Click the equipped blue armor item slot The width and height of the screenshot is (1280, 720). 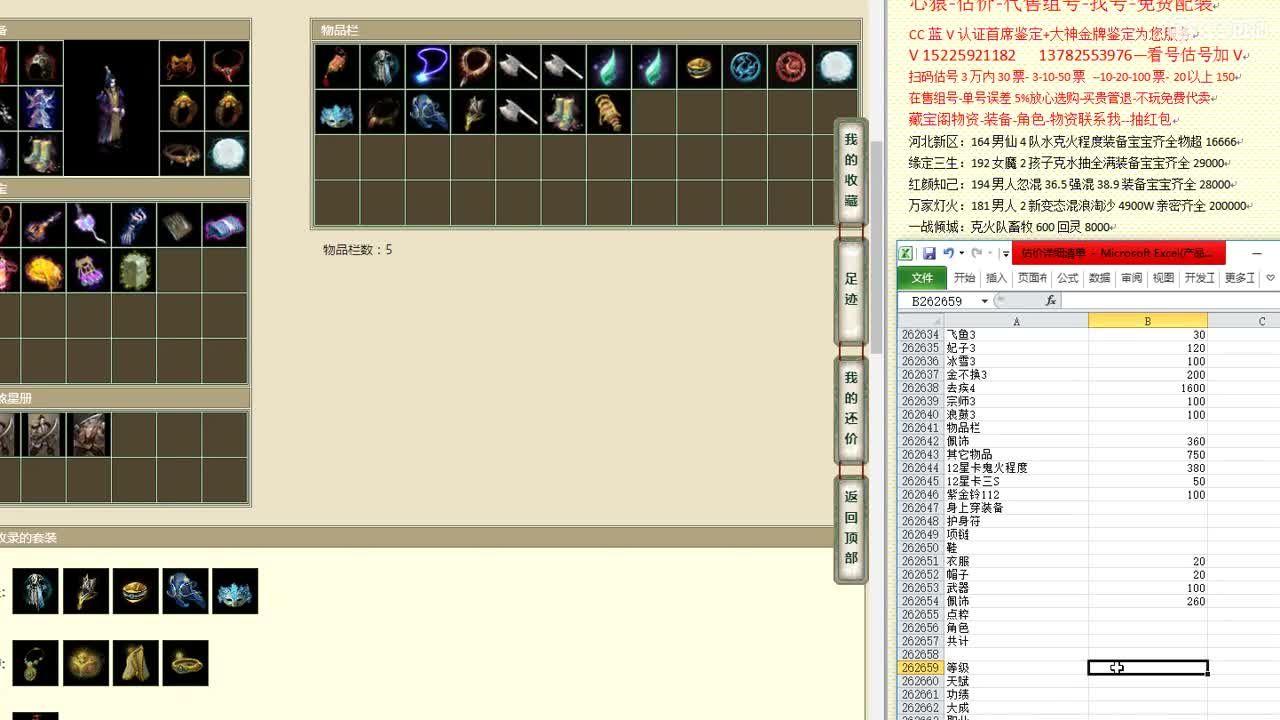tap(41, 108)
